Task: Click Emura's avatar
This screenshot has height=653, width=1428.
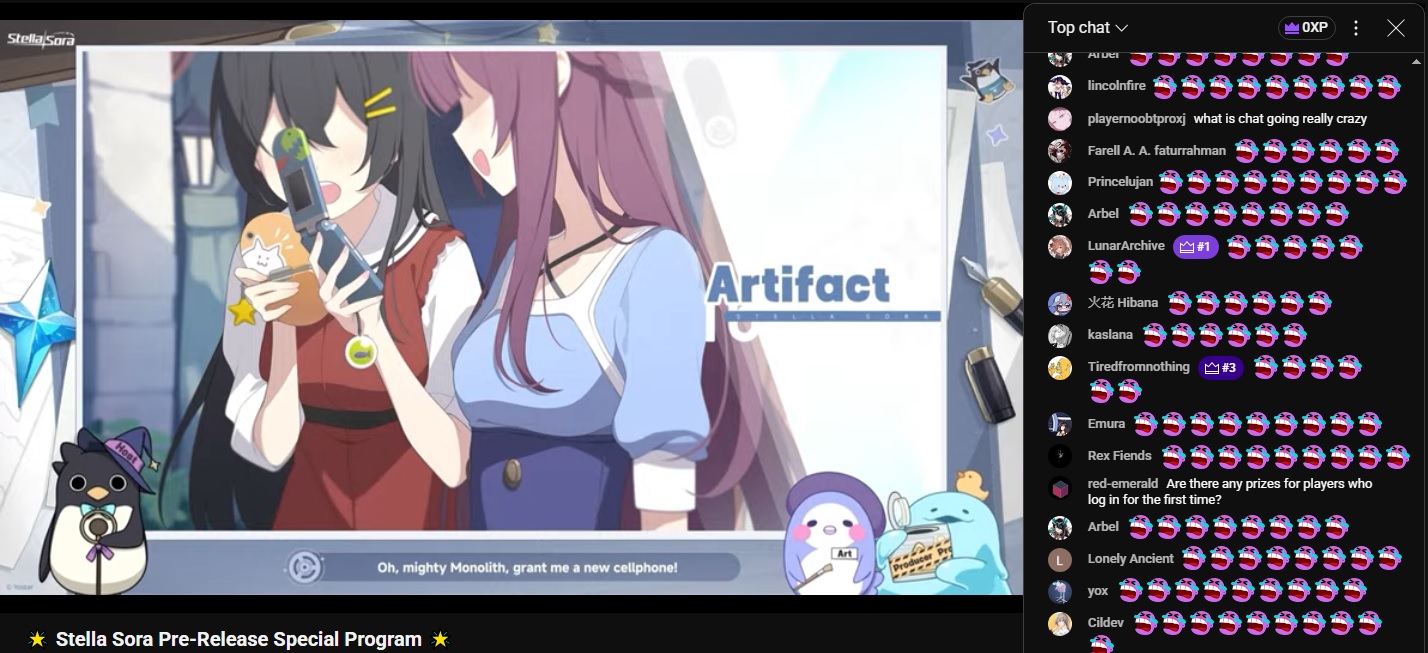Action: click(x=1060, y=424)
